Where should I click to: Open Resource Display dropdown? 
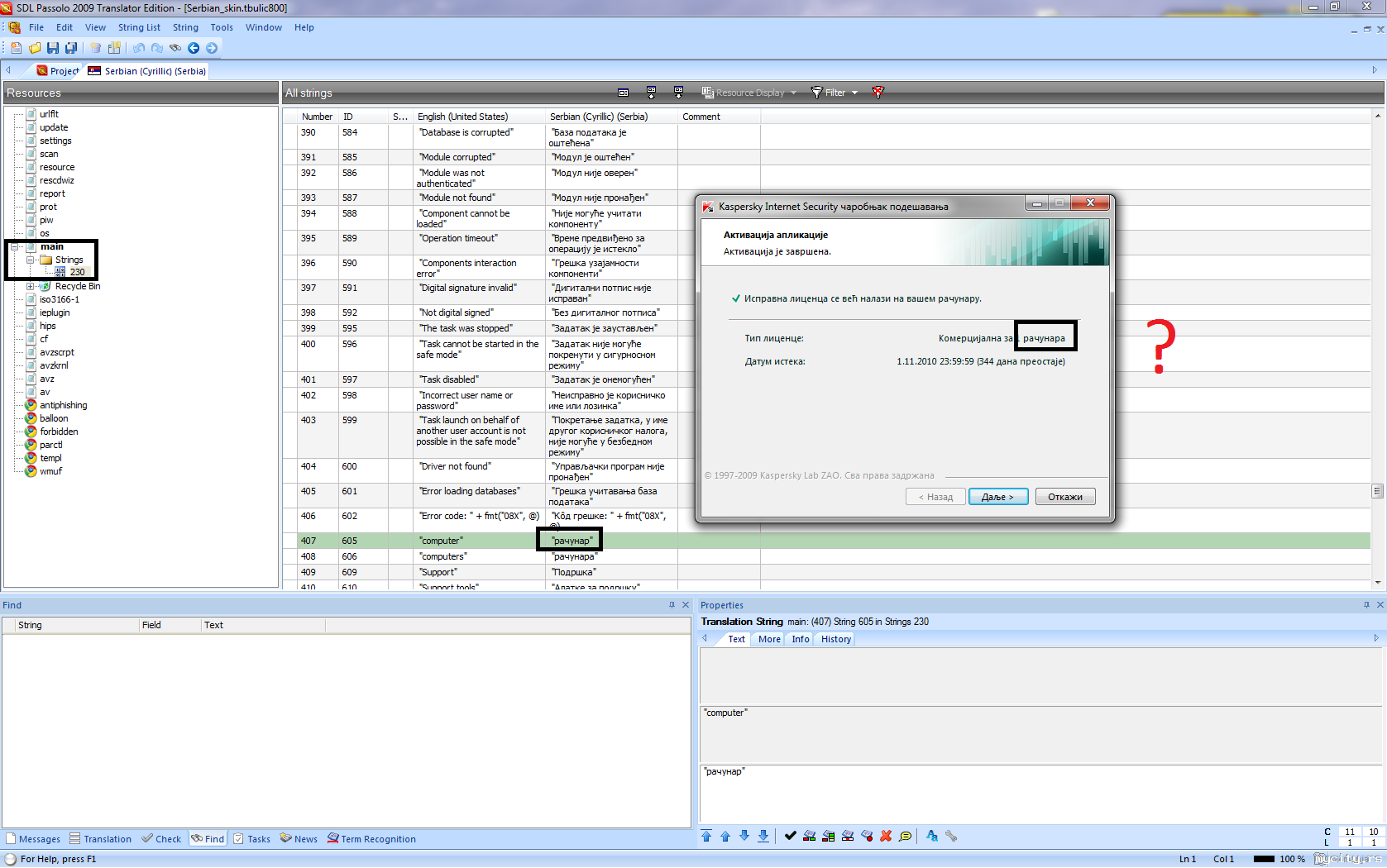click(749, 93)
